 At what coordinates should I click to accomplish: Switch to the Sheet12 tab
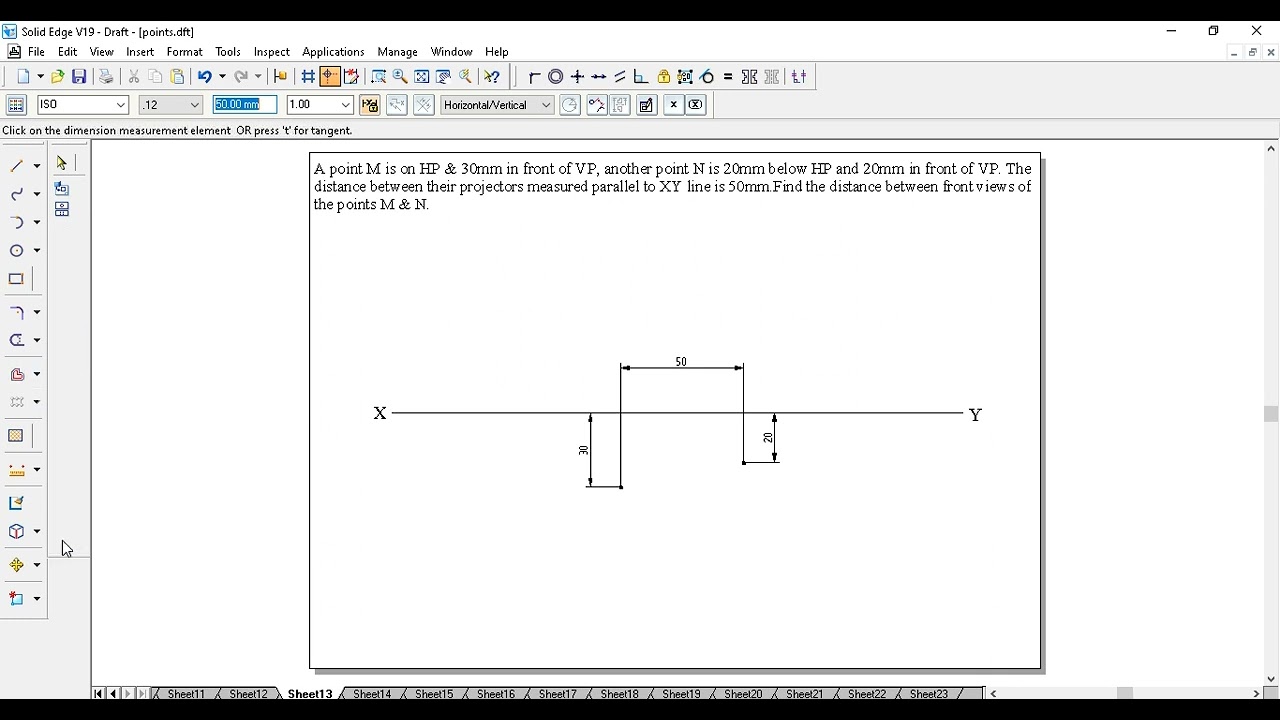point(248,694)
